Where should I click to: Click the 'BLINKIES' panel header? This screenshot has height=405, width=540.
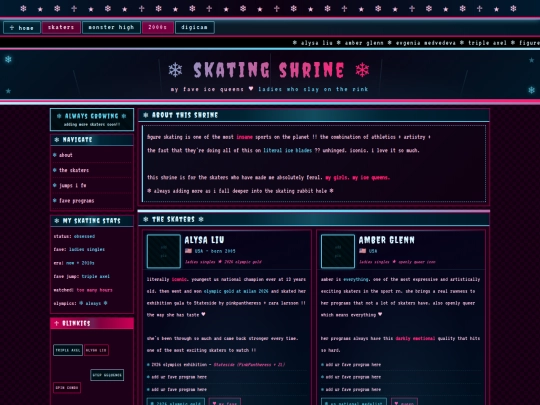coord(92,323)
